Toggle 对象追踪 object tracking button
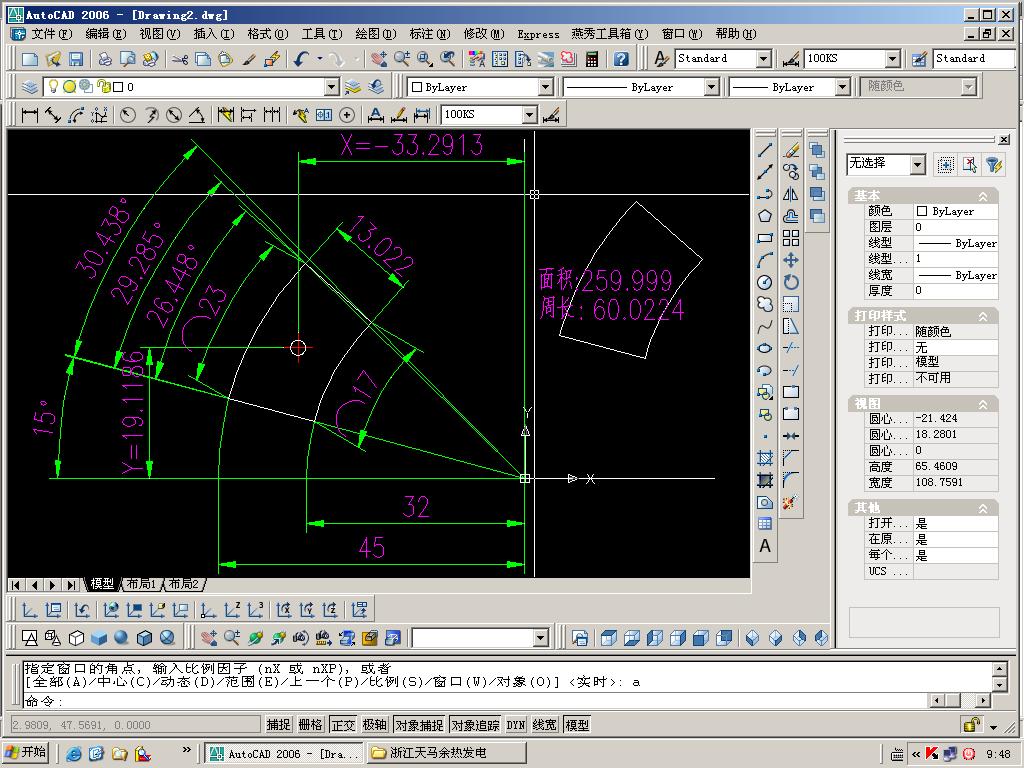Viewport: 1024px width, 768px height. (x=475, y=725)
